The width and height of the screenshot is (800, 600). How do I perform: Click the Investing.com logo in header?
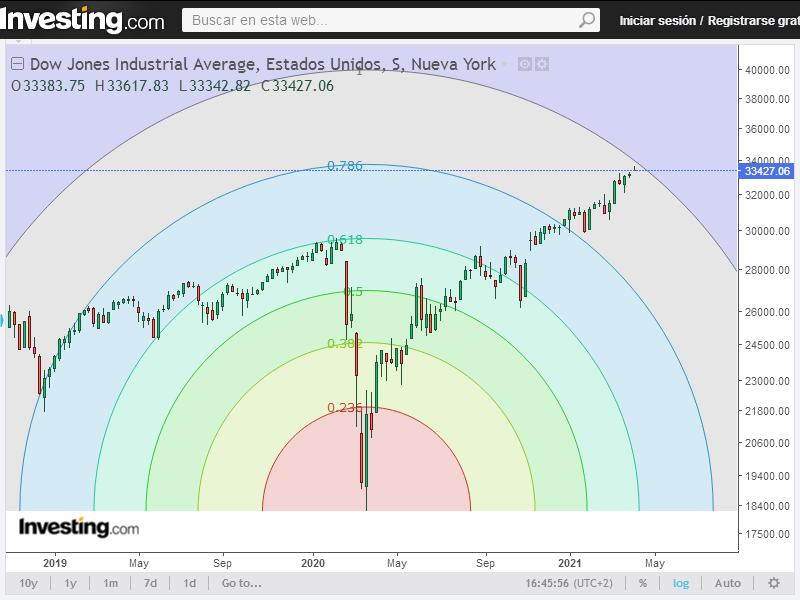(82, 20)
